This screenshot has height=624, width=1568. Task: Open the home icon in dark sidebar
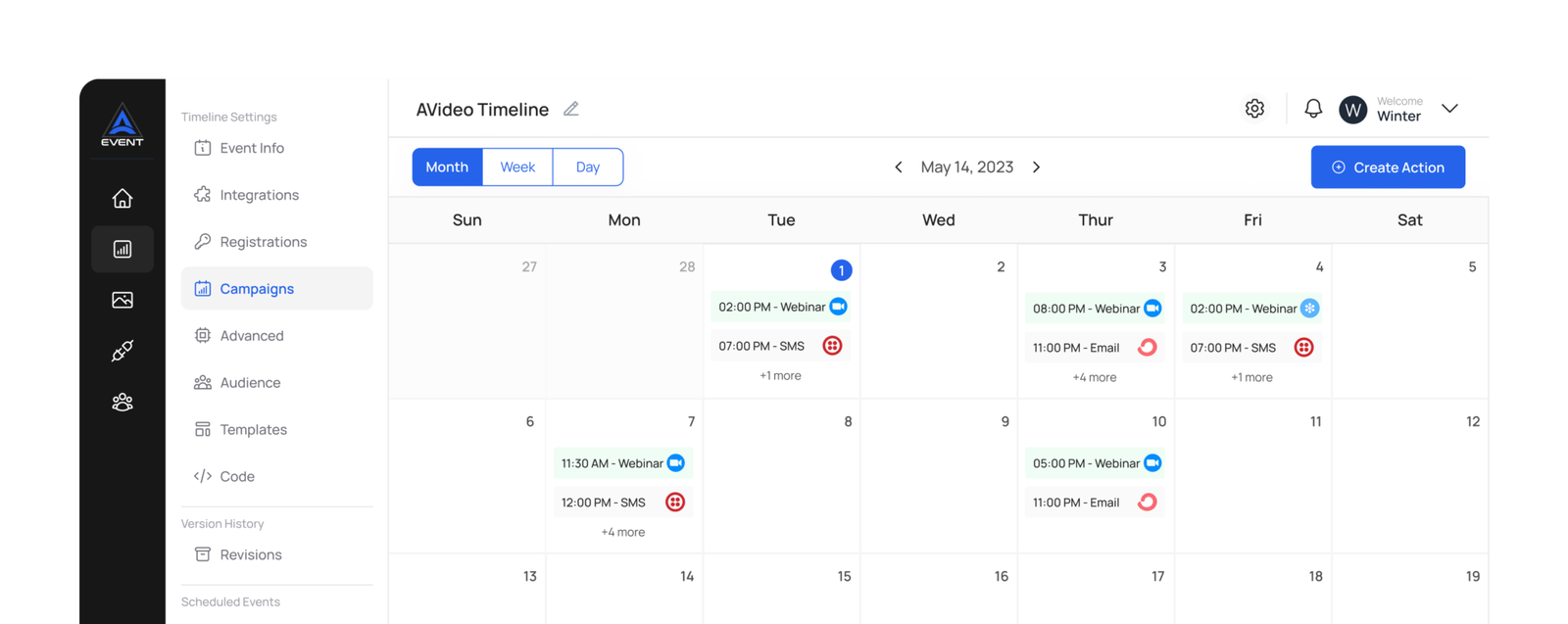tap(122, 198)
